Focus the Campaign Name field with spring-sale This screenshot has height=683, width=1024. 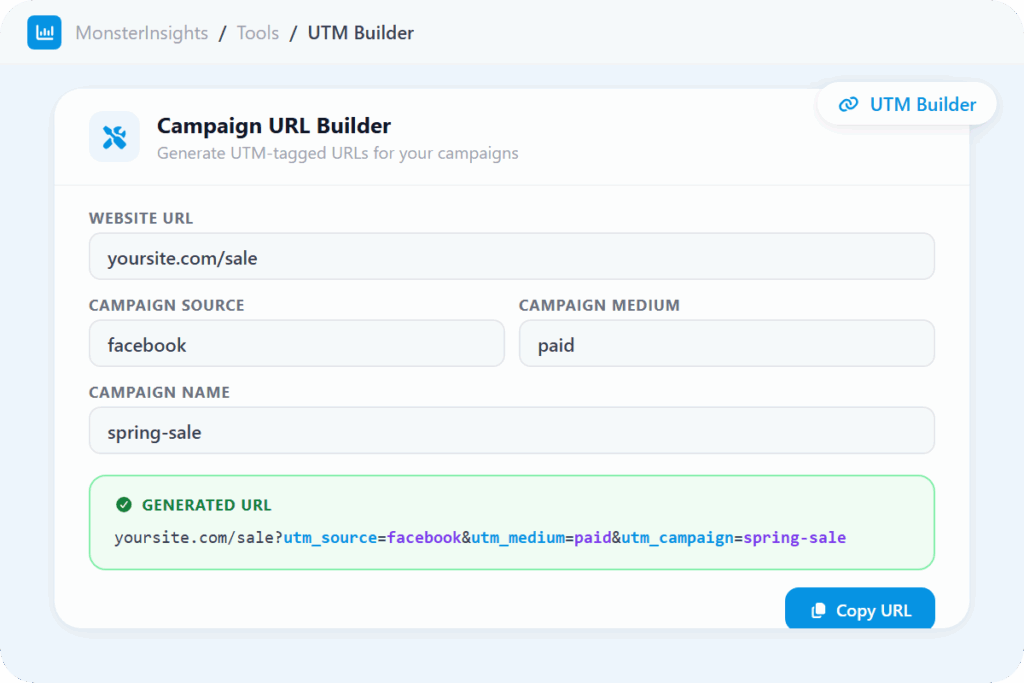coord(511,431)
